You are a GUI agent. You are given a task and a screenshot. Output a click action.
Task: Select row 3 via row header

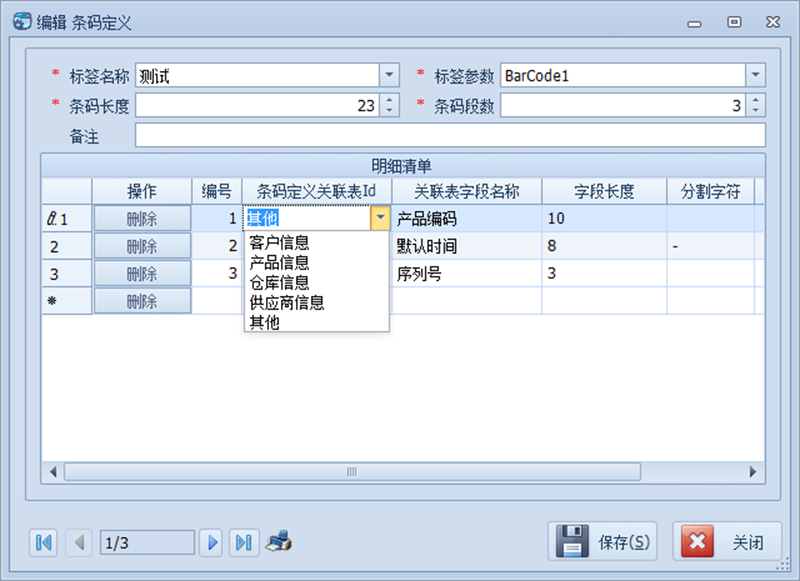67,274
